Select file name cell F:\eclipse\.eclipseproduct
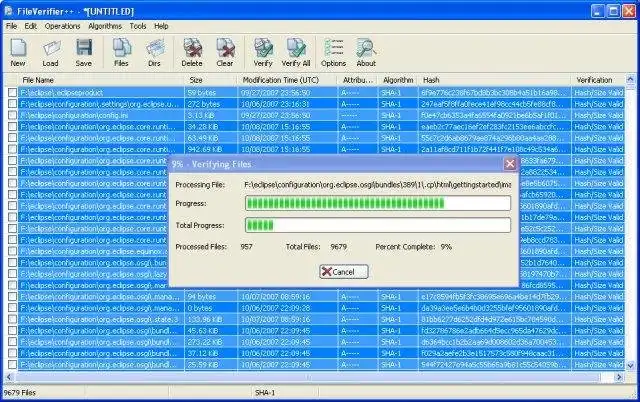 [102, 93]
